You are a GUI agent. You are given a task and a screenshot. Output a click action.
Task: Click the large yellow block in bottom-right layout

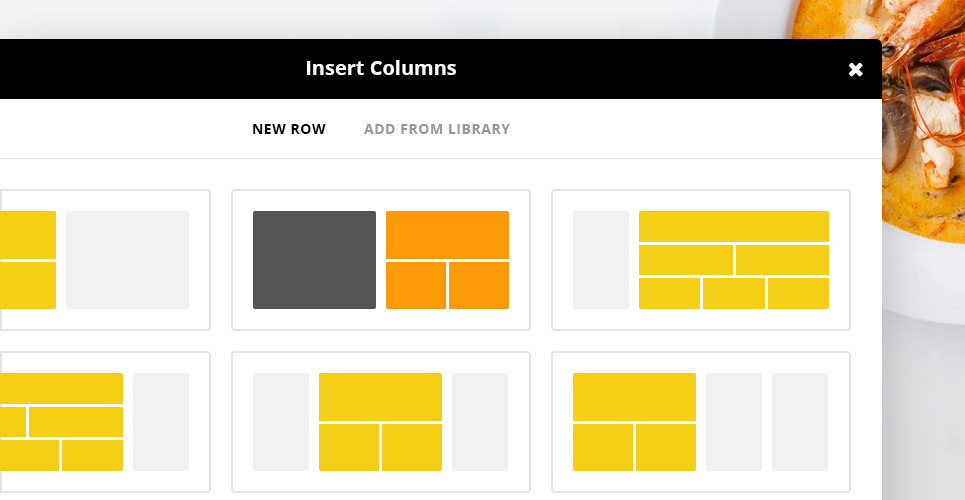(634, 397)
